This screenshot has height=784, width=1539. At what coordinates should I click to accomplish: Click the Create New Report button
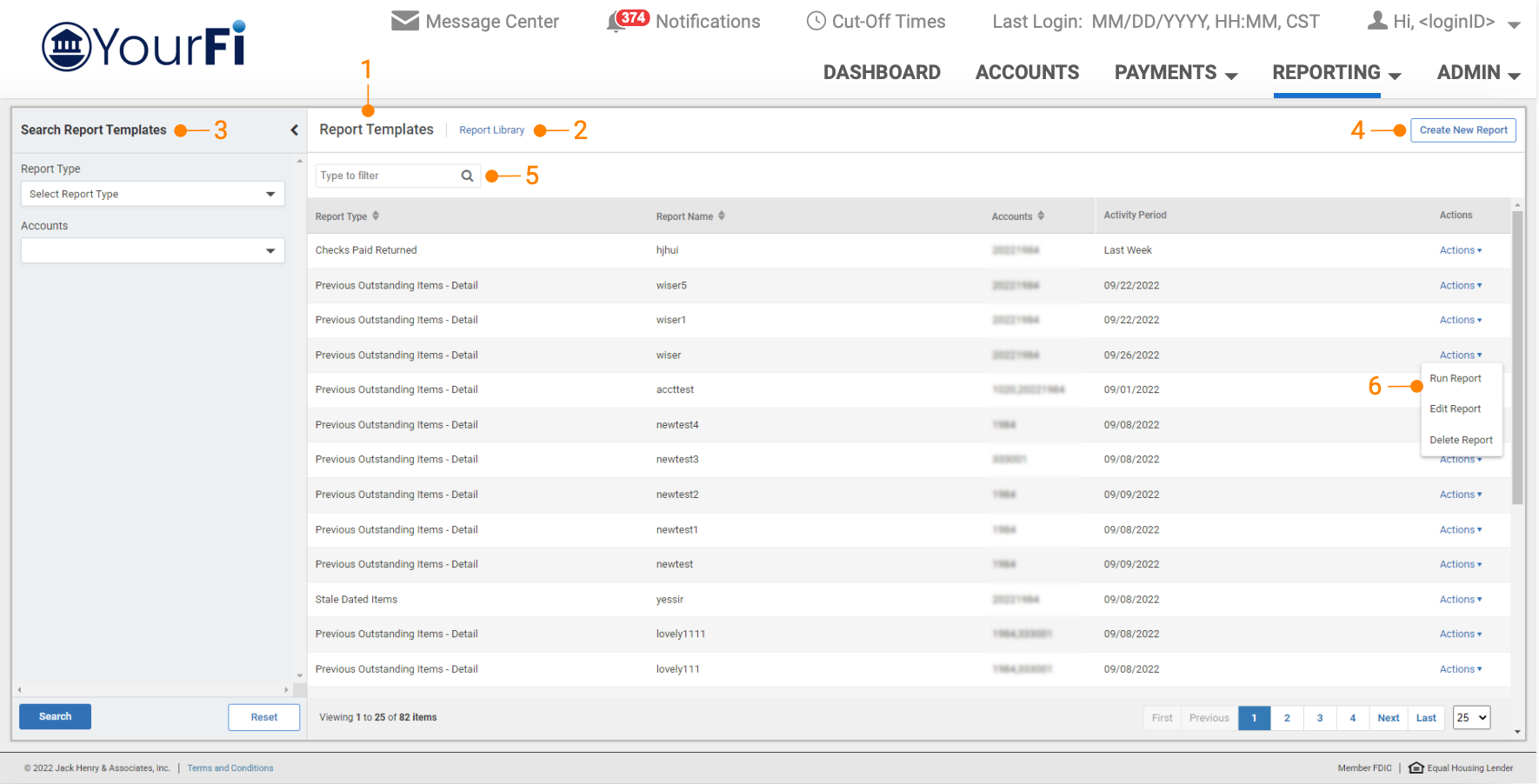point(1462,130)
